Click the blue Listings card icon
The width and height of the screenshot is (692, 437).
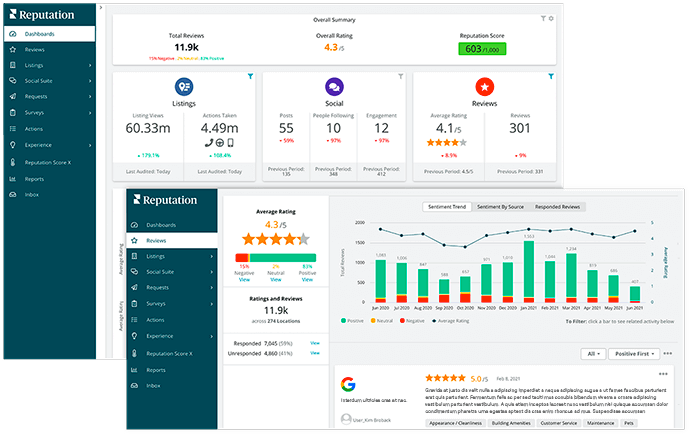pos(186,87)
